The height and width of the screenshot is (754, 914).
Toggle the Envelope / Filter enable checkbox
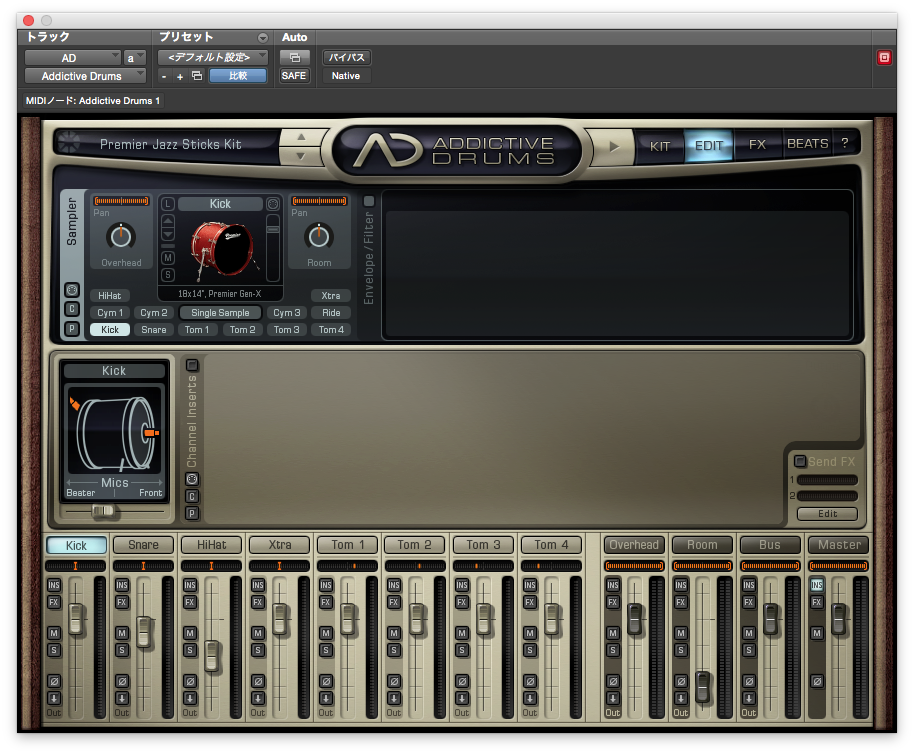(x=368, y=201)
